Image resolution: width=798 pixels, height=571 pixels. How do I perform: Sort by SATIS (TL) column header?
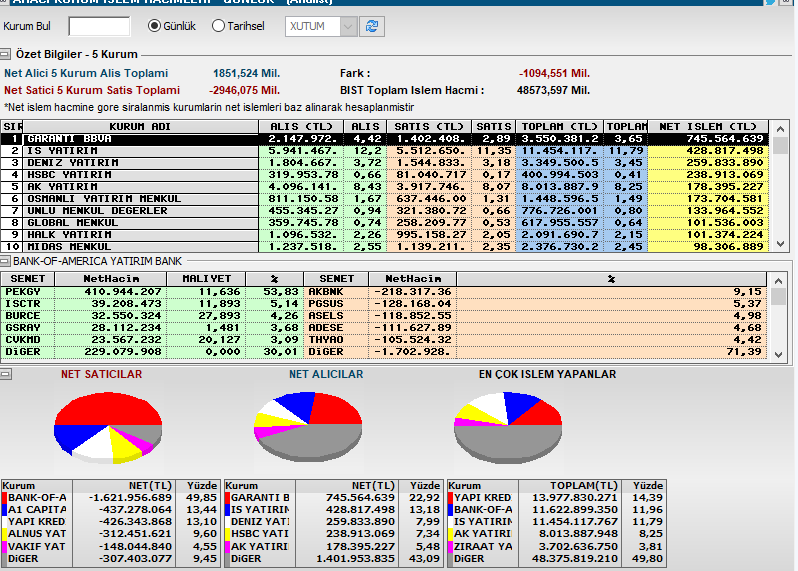[x=429, y=127]
